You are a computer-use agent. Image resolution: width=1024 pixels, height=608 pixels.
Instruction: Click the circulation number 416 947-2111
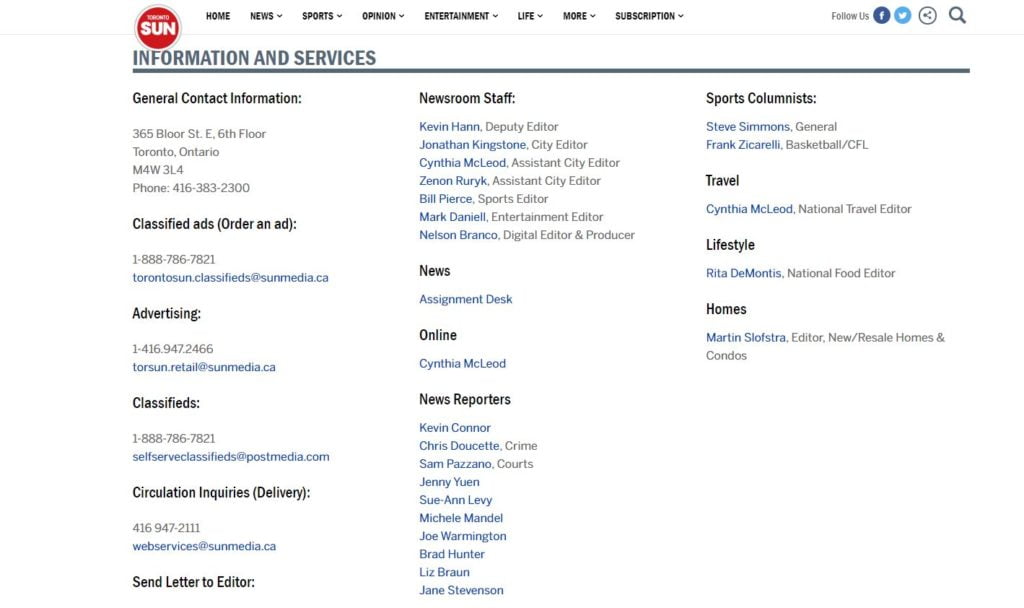[x=166, y=528]
